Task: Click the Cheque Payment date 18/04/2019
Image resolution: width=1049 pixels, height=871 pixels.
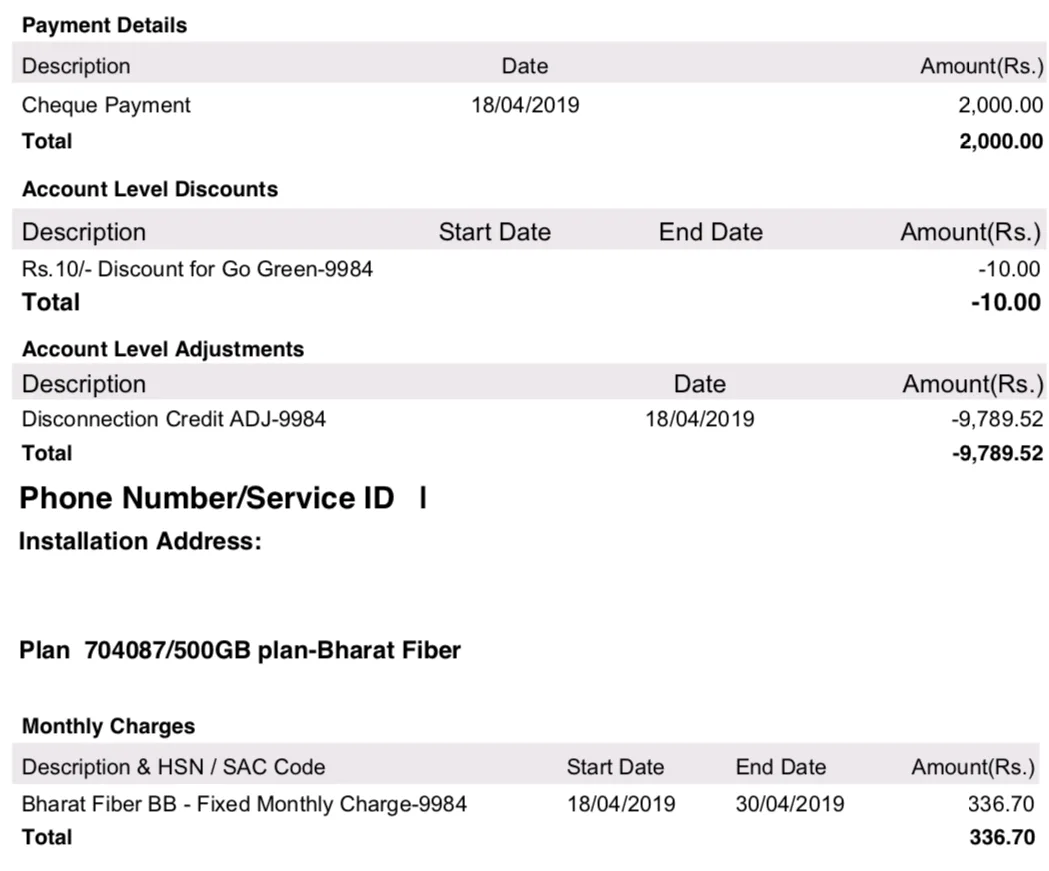Action: (525, 105)
